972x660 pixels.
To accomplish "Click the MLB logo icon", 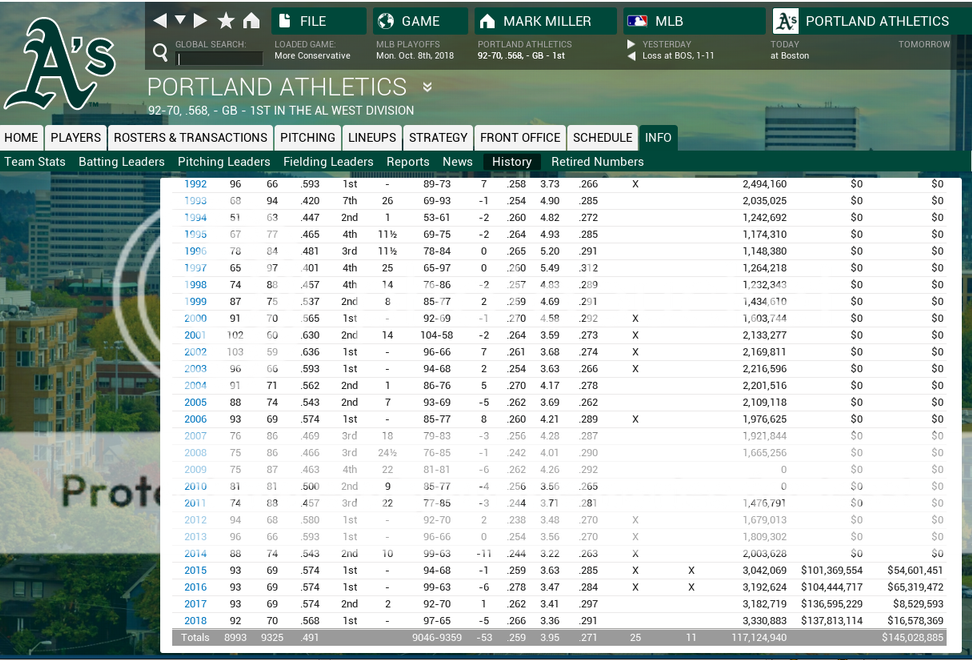I will 637,21.
